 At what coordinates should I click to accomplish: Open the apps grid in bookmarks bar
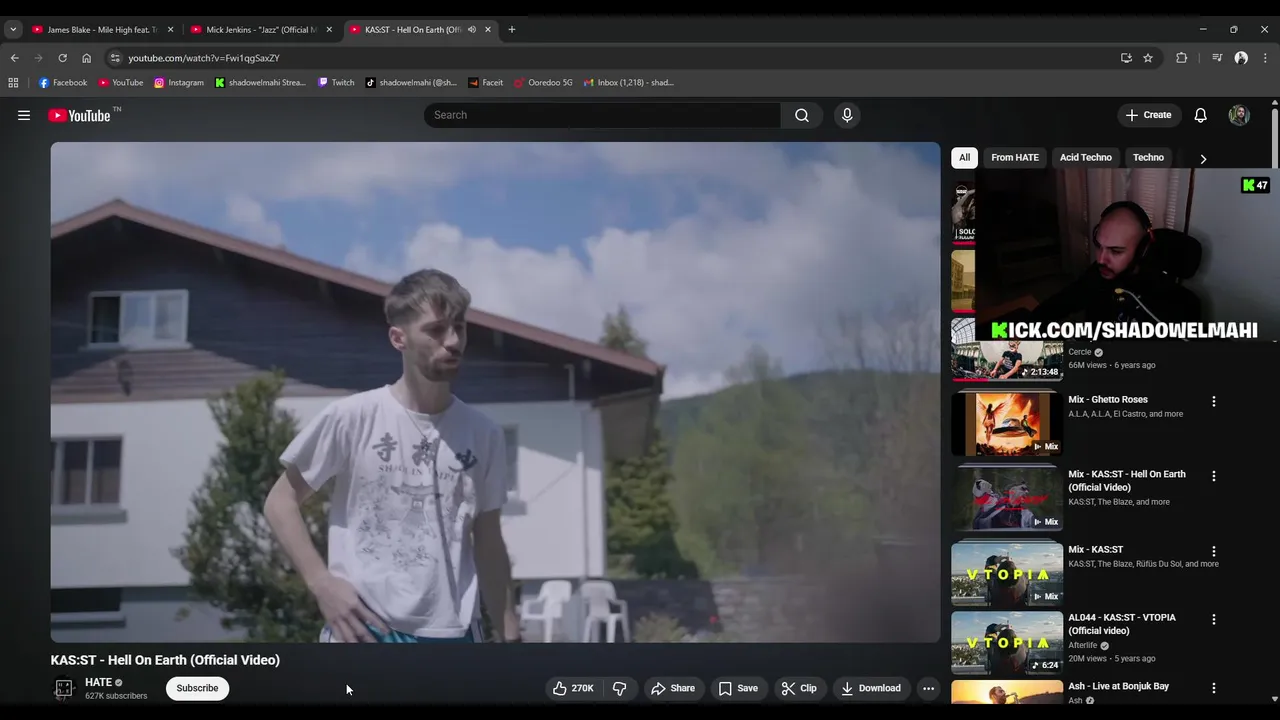(13, 83)
